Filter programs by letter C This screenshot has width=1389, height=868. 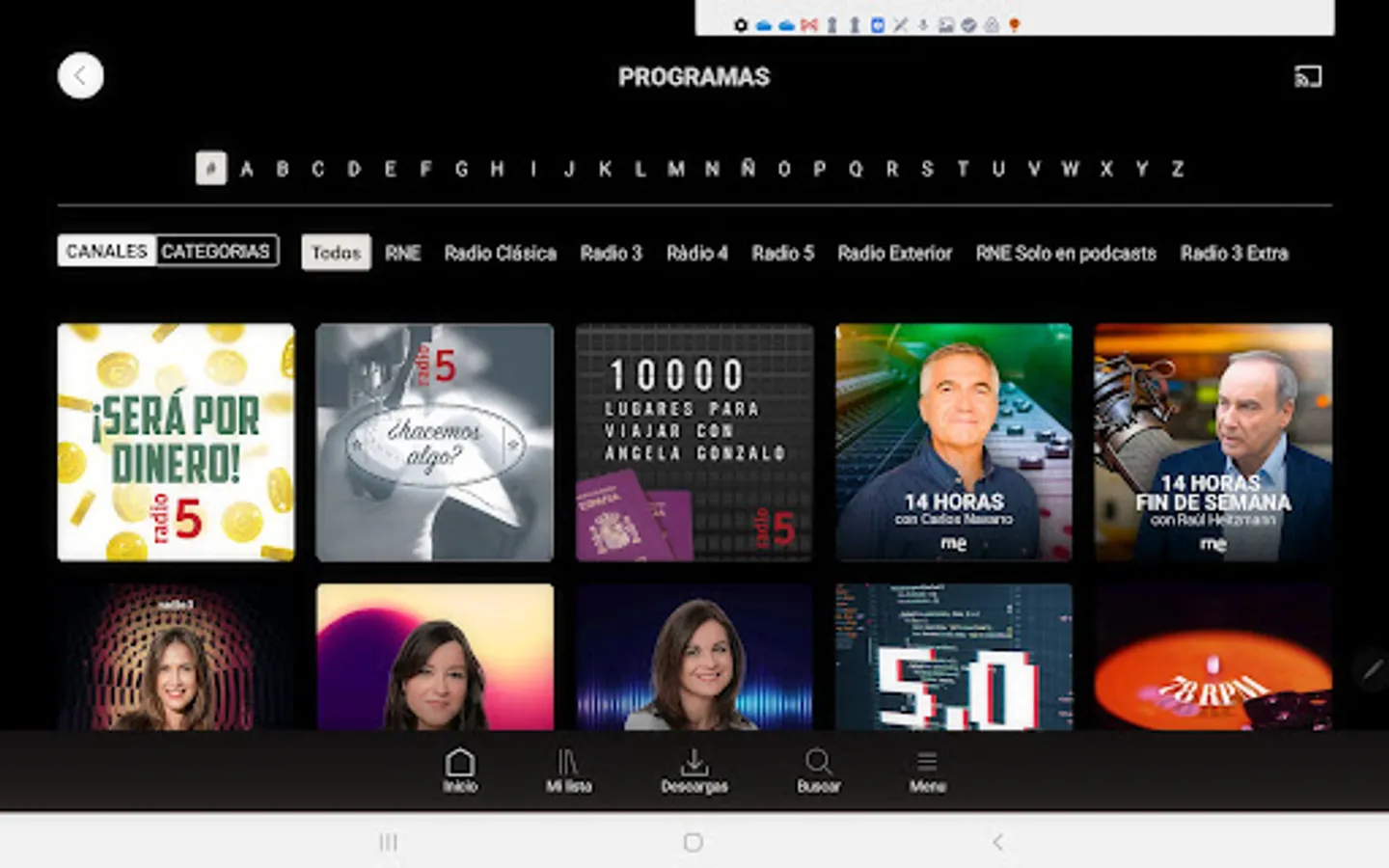click(x=317, y=169)
